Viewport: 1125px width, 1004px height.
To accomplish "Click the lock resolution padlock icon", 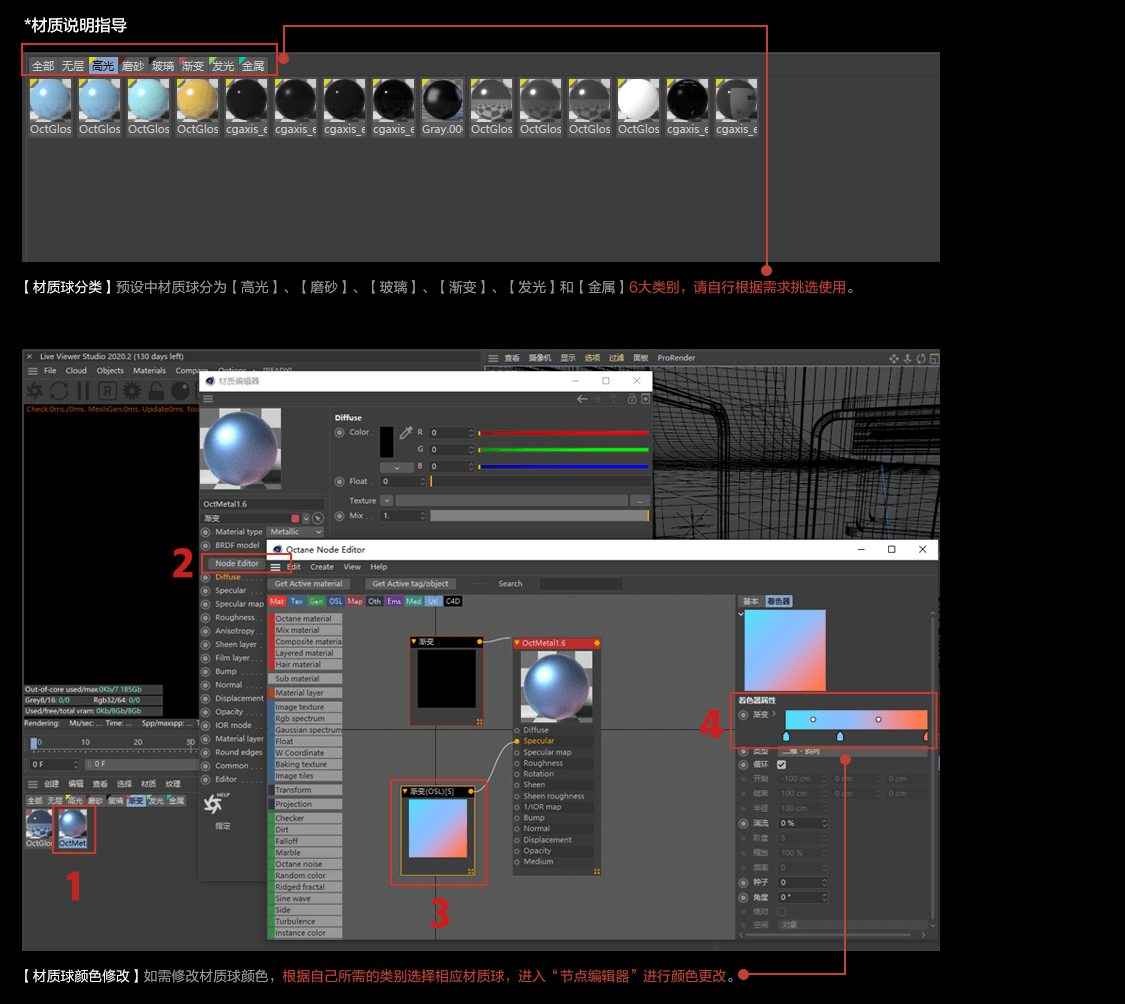I will tap(156, 391).
